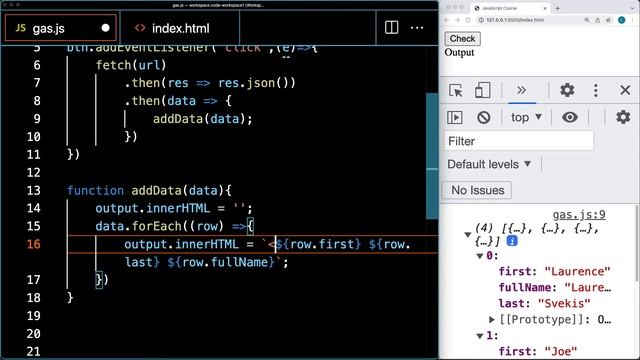Select the fullName property row in the console
Screen dimensions: 640x360
pyautogui.click(x=555, y=288)
